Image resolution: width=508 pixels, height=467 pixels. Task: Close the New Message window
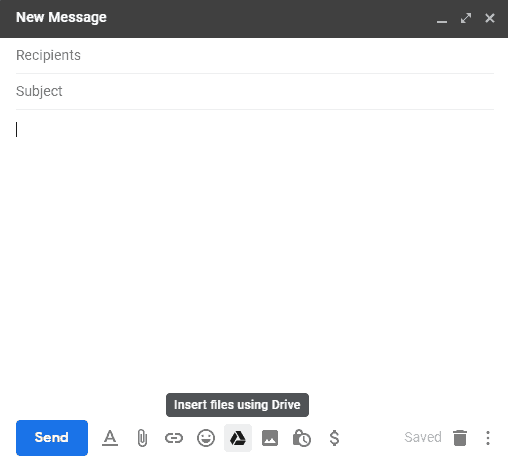coord(490,18)
